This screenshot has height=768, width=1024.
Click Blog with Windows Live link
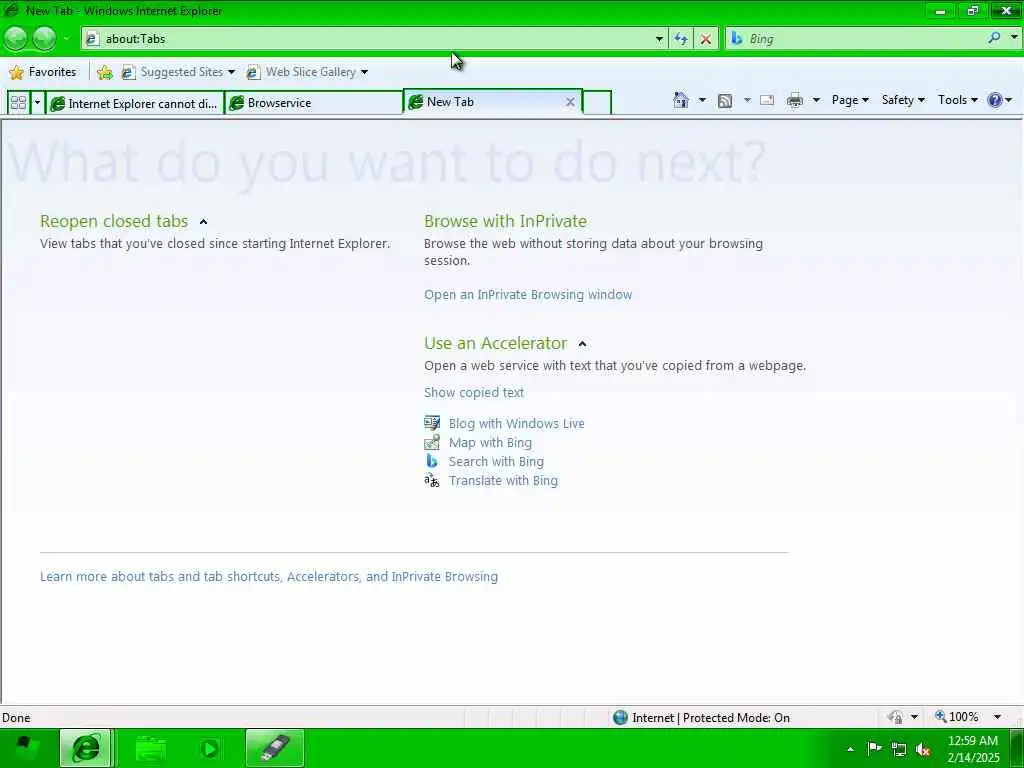tap(517, 424)
